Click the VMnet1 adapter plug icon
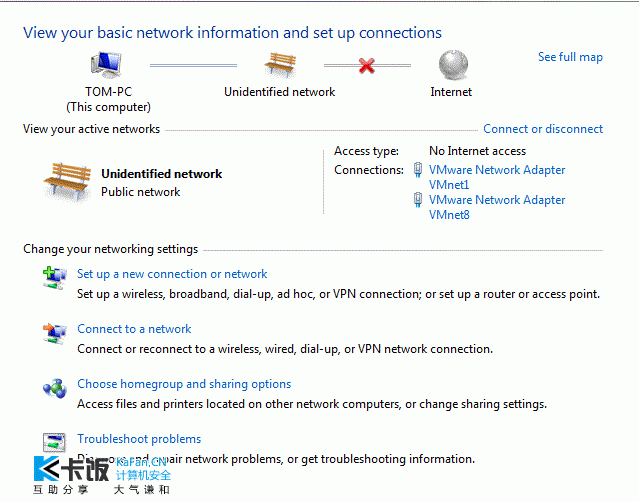 click(418, 170)
